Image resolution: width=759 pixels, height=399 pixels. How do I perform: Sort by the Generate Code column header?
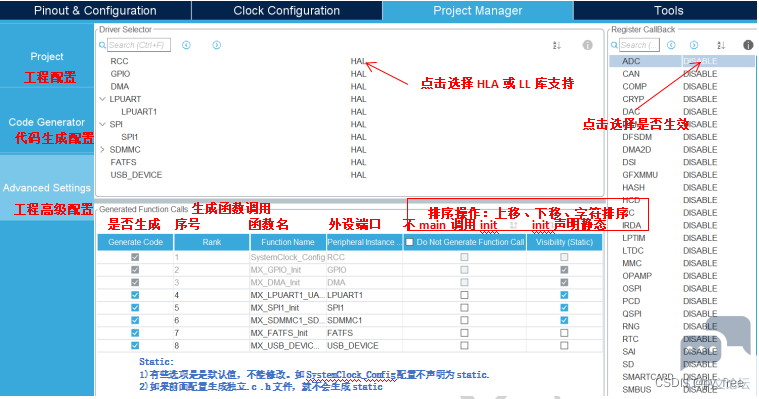tap(135, 242)
